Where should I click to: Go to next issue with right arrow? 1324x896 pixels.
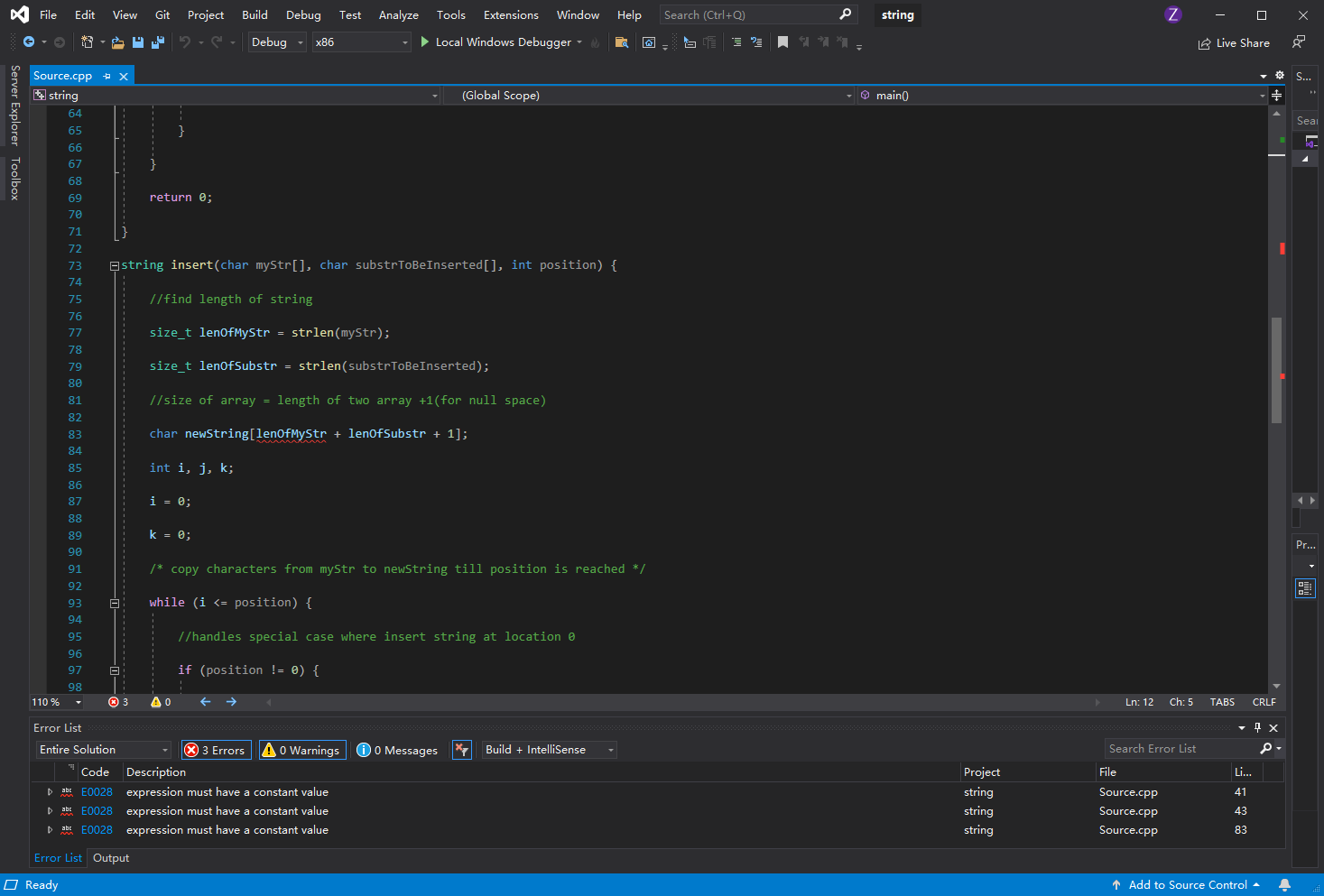[x=231, y=702]
